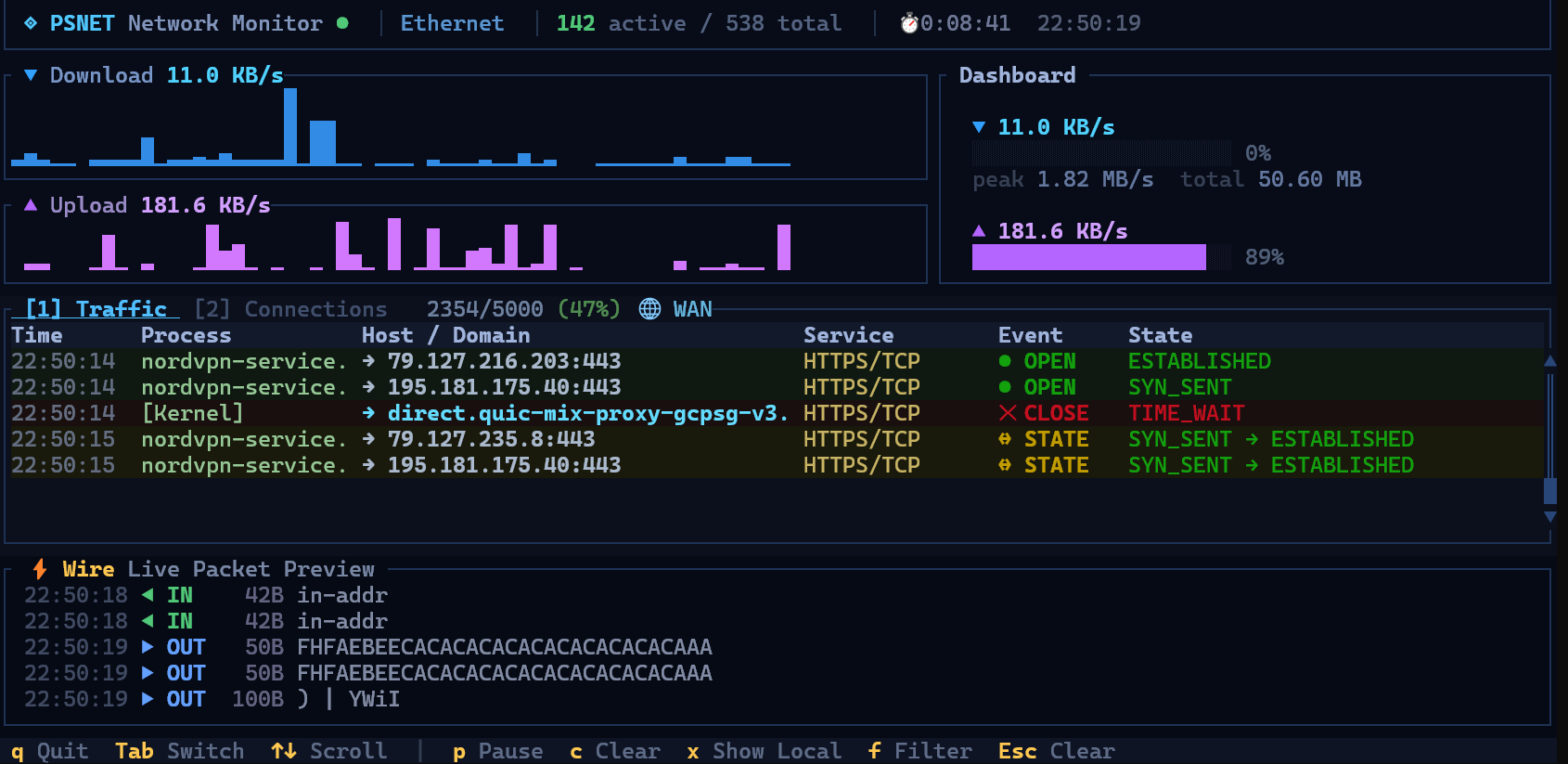Click the direct.quic-mix-proxy domain link
1568x764 pixels.
point(587,413)
